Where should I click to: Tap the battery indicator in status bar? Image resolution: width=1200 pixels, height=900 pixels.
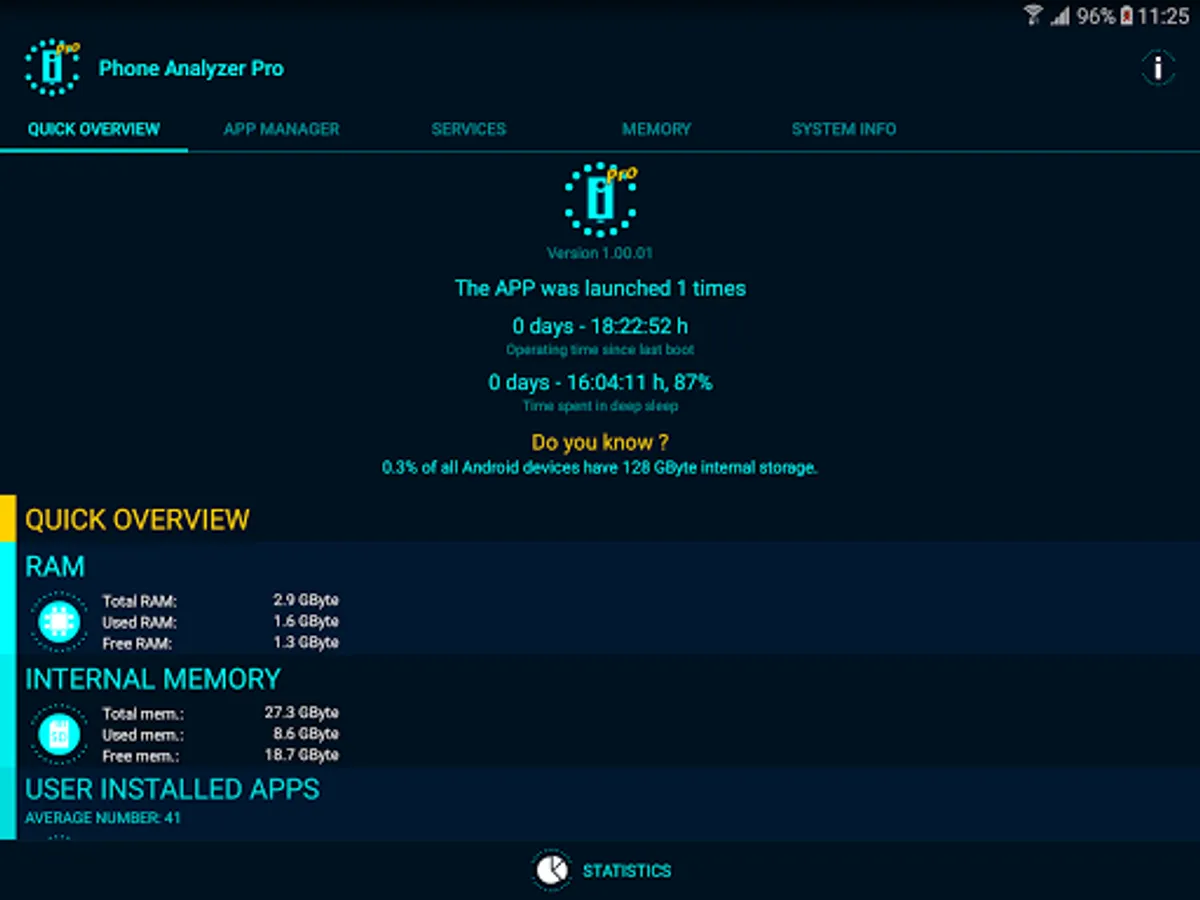click(1127, 16)
